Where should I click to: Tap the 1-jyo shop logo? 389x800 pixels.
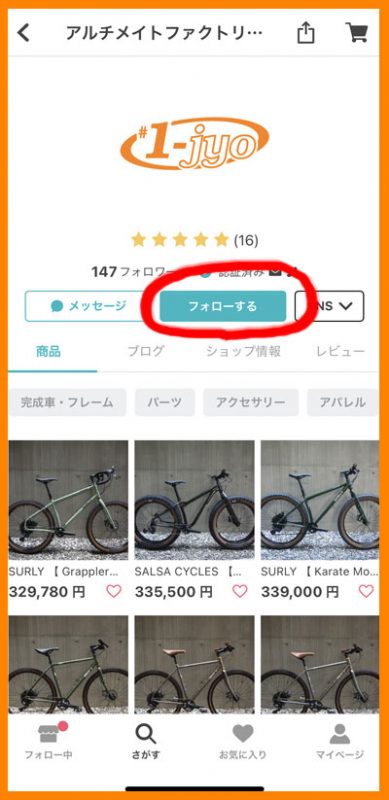click(194, 143)
